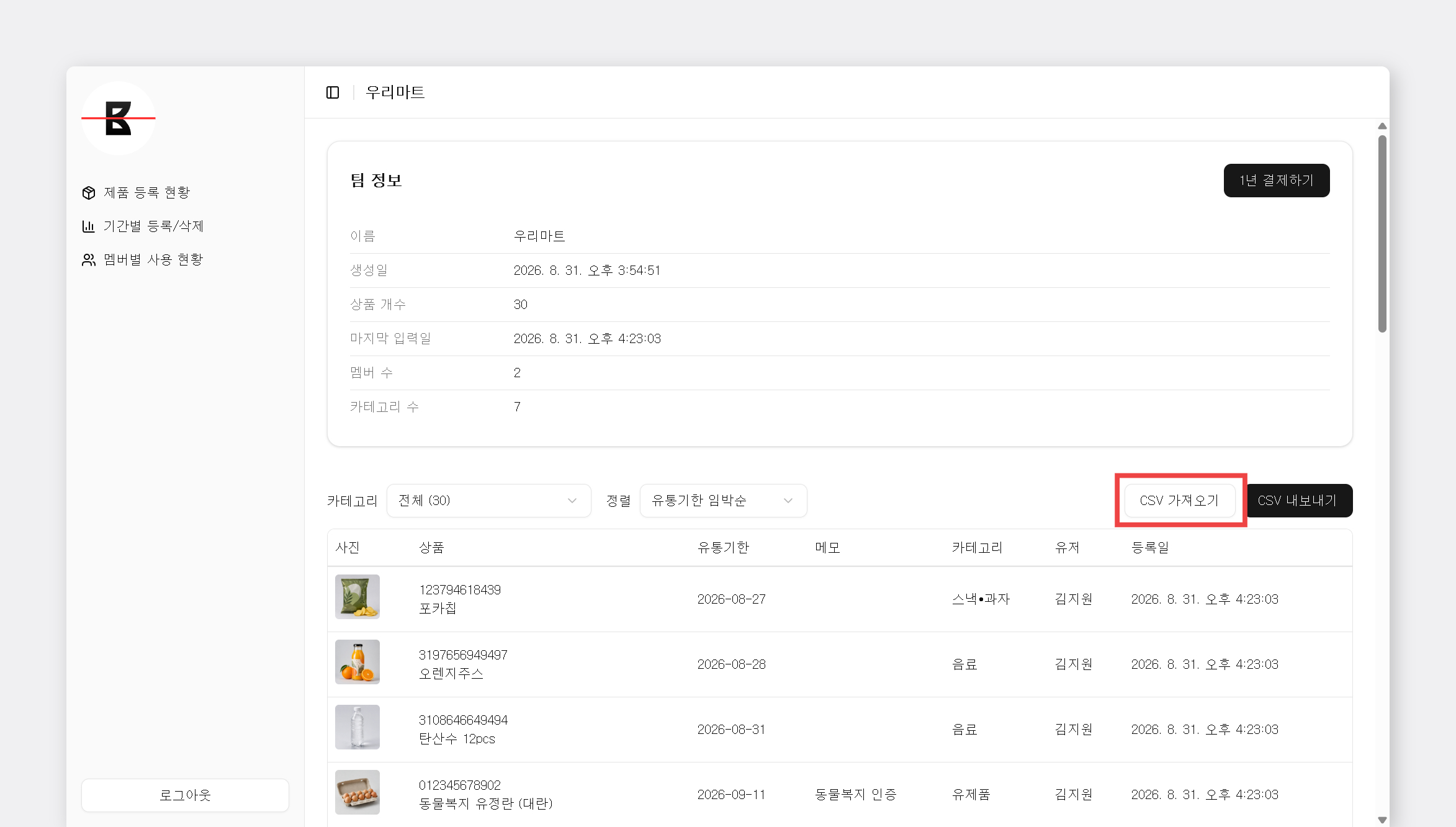Click the 사진 column header
This screenshot has height=827, width=1456.
point(348,548)
